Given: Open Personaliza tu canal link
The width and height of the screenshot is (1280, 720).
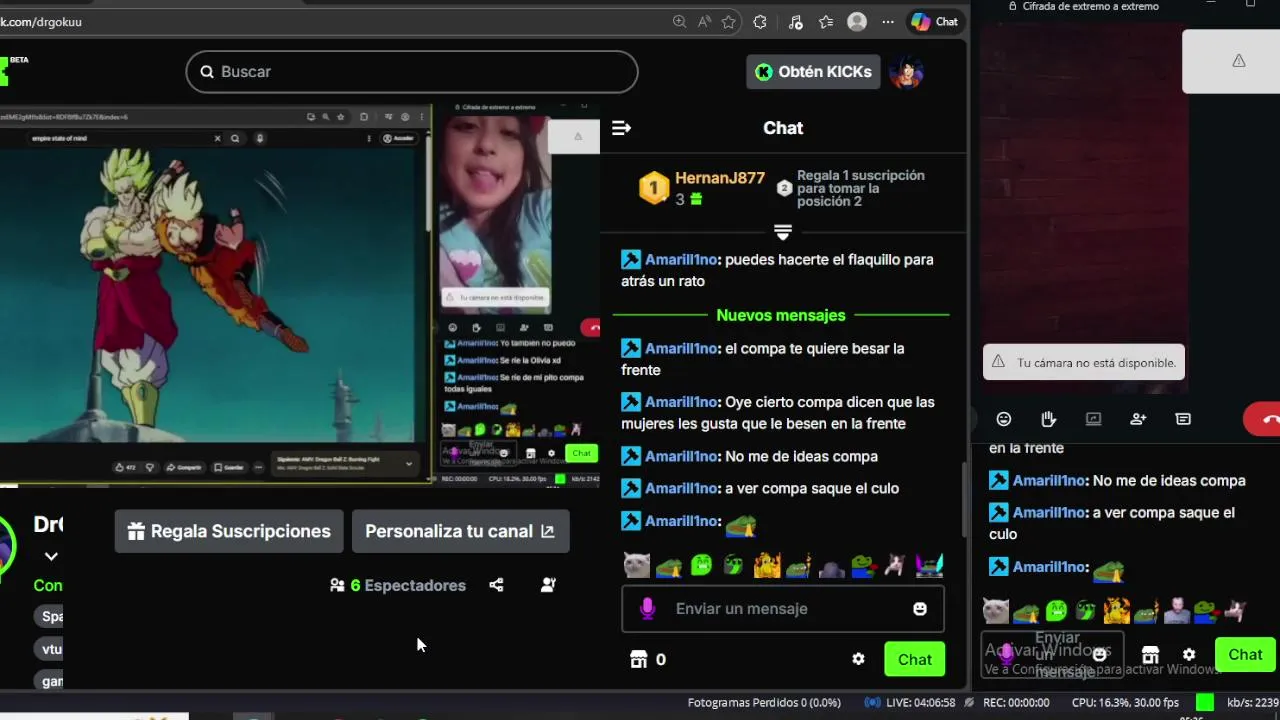Looking at the screenshot, I should coord(460,531).
